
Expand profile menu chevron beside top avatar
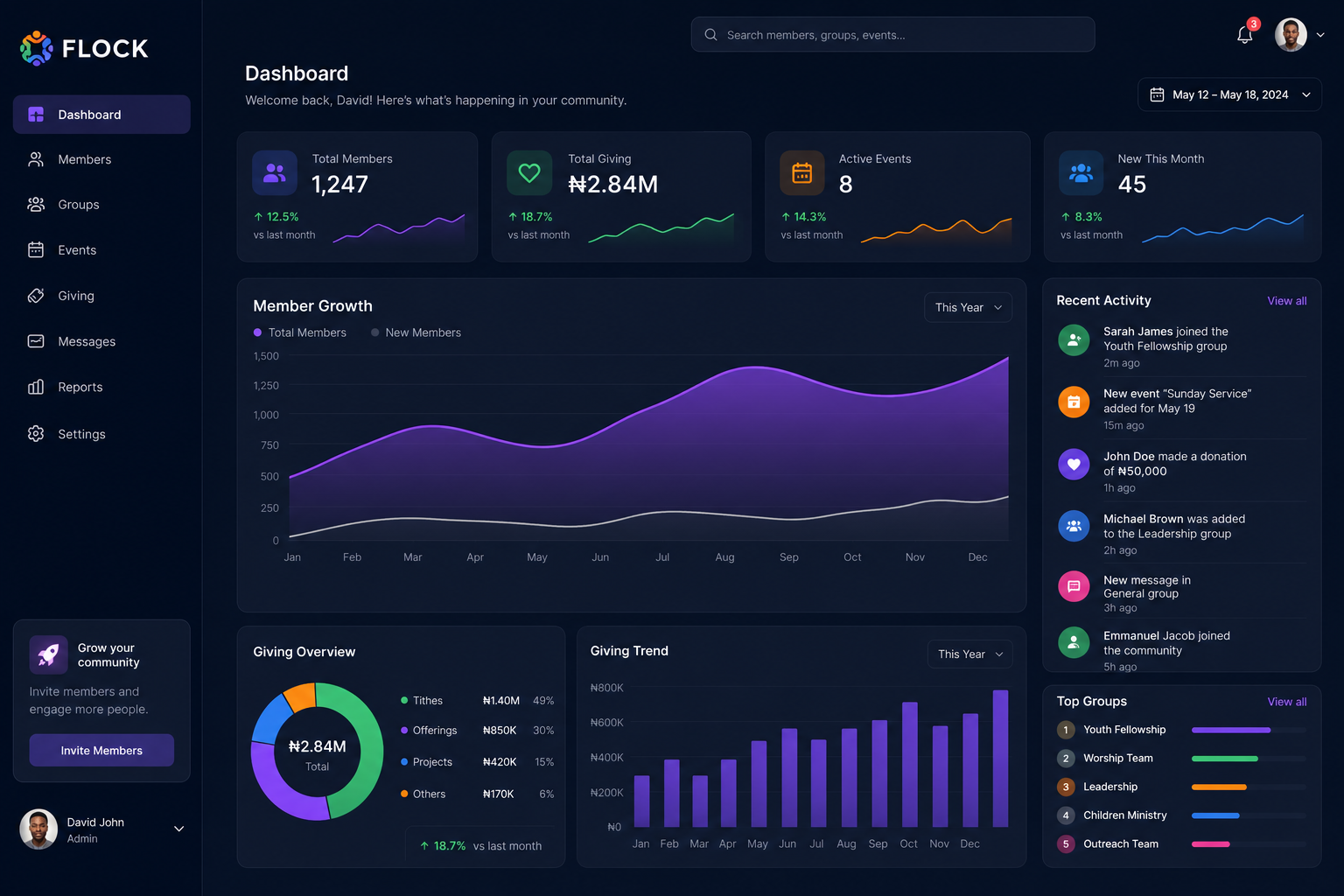1320,35
